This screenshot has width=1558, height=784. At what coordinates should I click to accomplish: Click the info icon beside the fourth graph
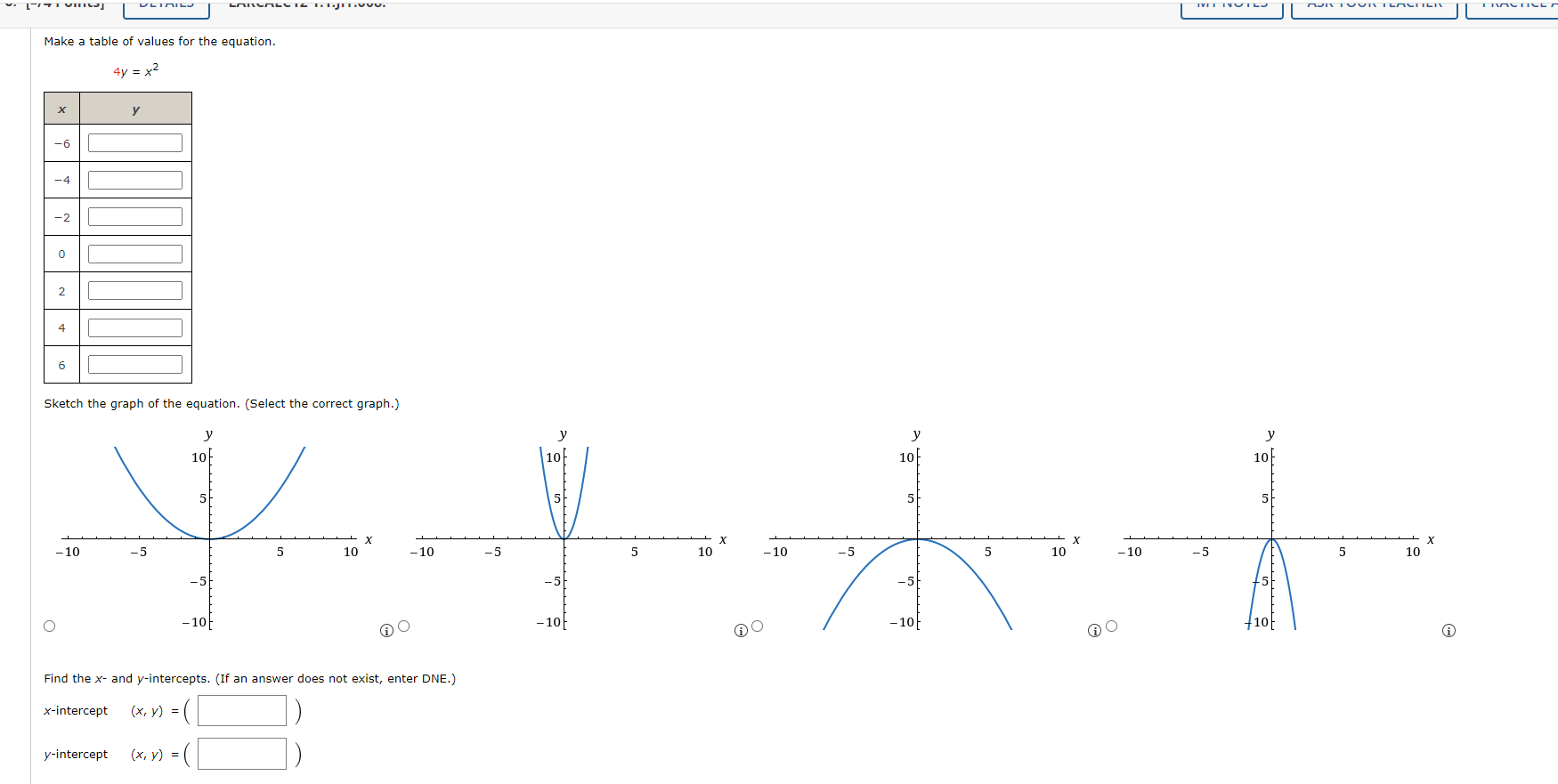tap(1448, 630)
